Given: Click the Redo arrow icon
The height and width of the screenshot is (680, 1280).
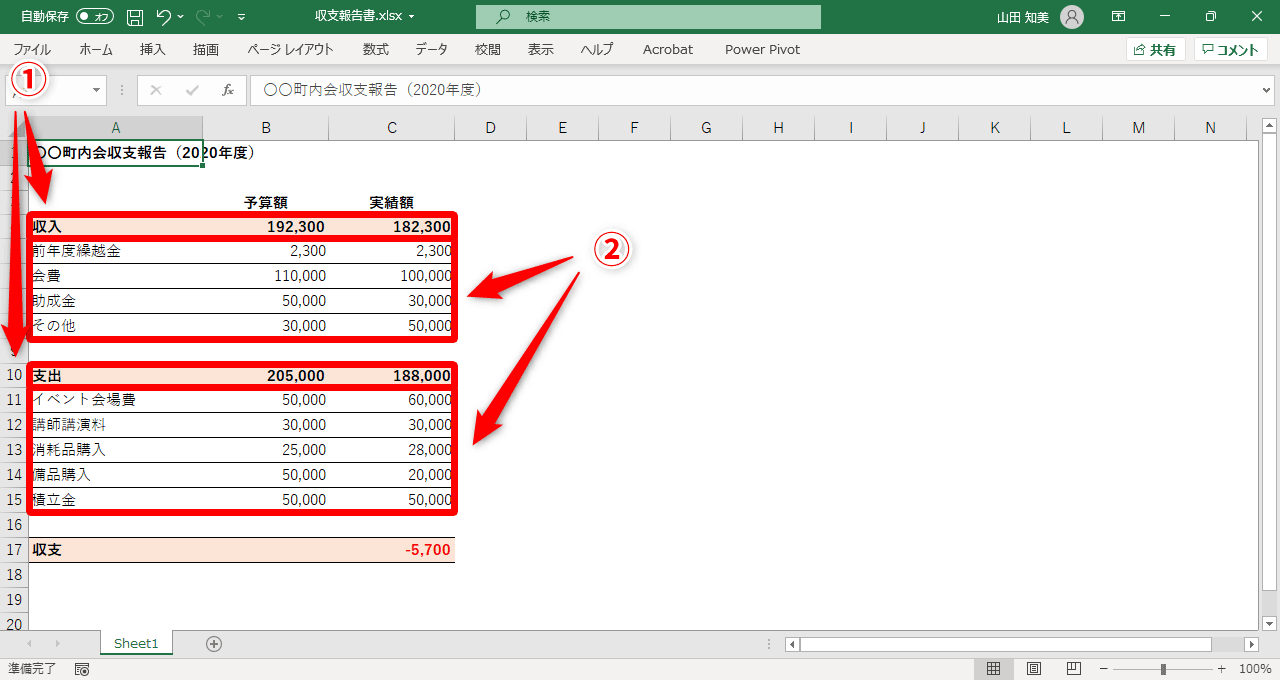Looking at the screenshot, I should pyautogui.click(x=203, y=17).
